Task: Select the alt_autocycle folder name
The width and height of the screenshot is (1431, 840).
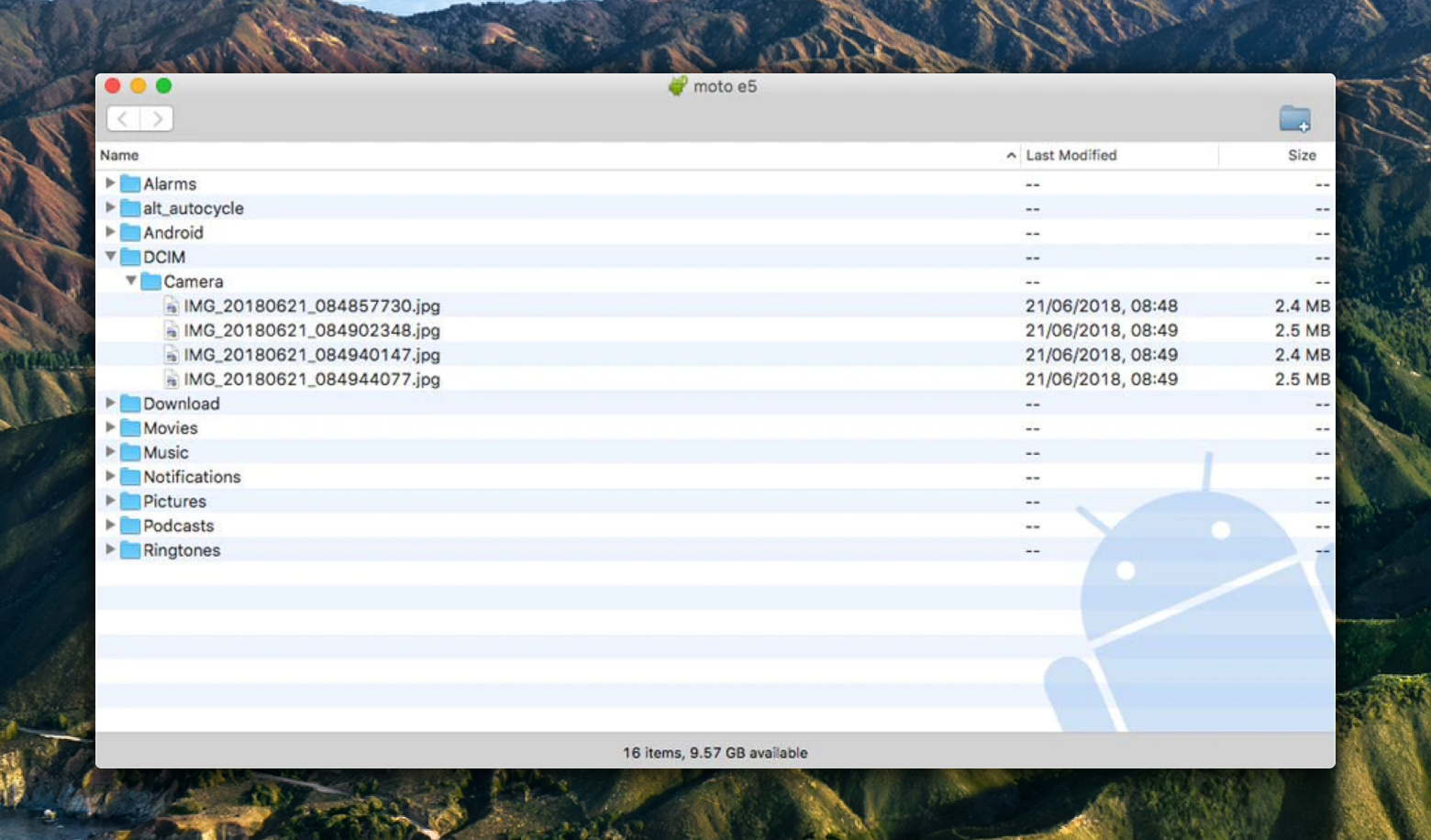Action: pyautogui.click(x=194, y=208)
